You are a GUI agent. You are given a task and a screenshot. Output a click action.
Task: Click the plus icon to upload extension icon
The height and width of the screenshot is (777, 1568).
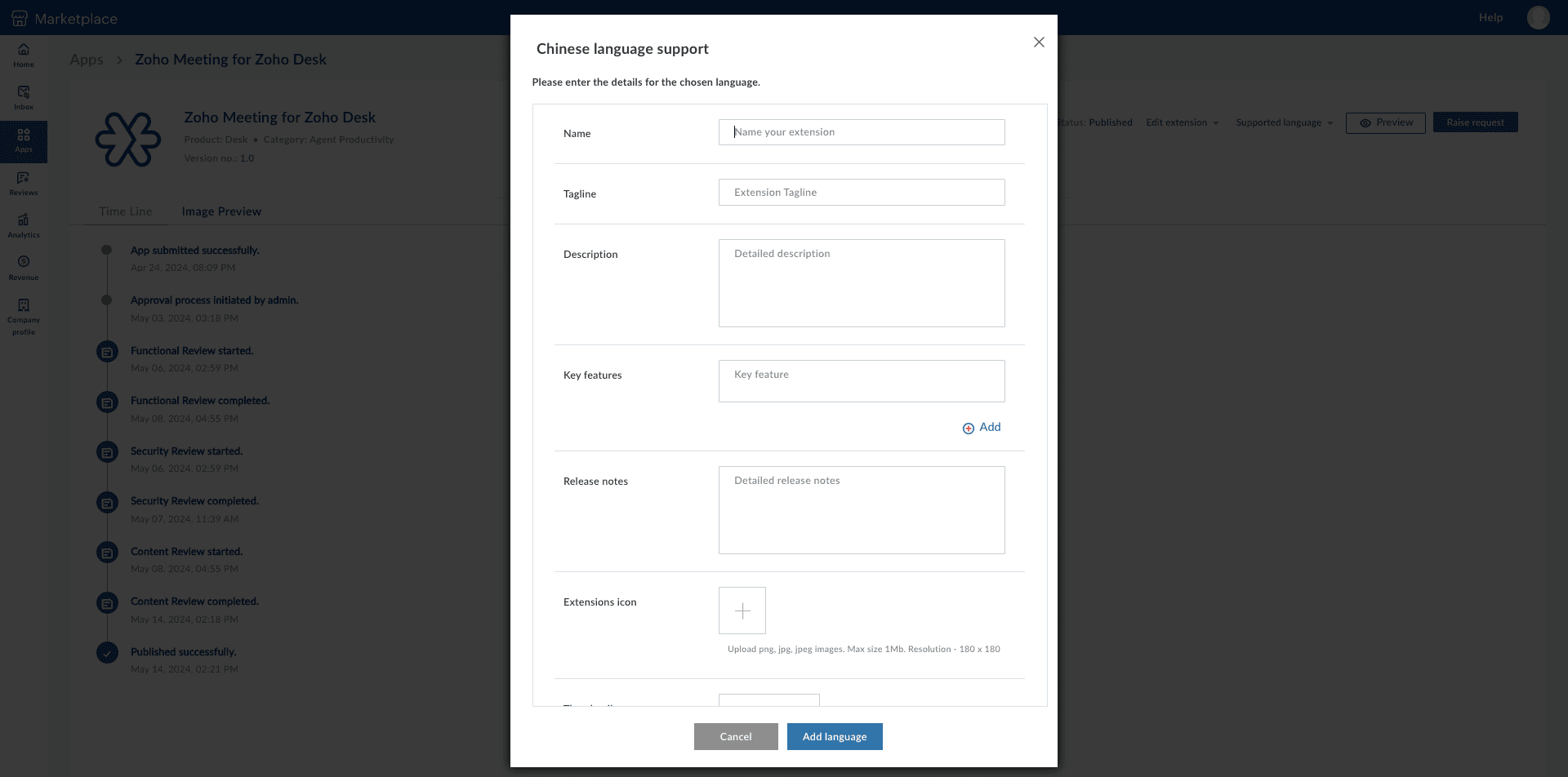pos(742,610)
